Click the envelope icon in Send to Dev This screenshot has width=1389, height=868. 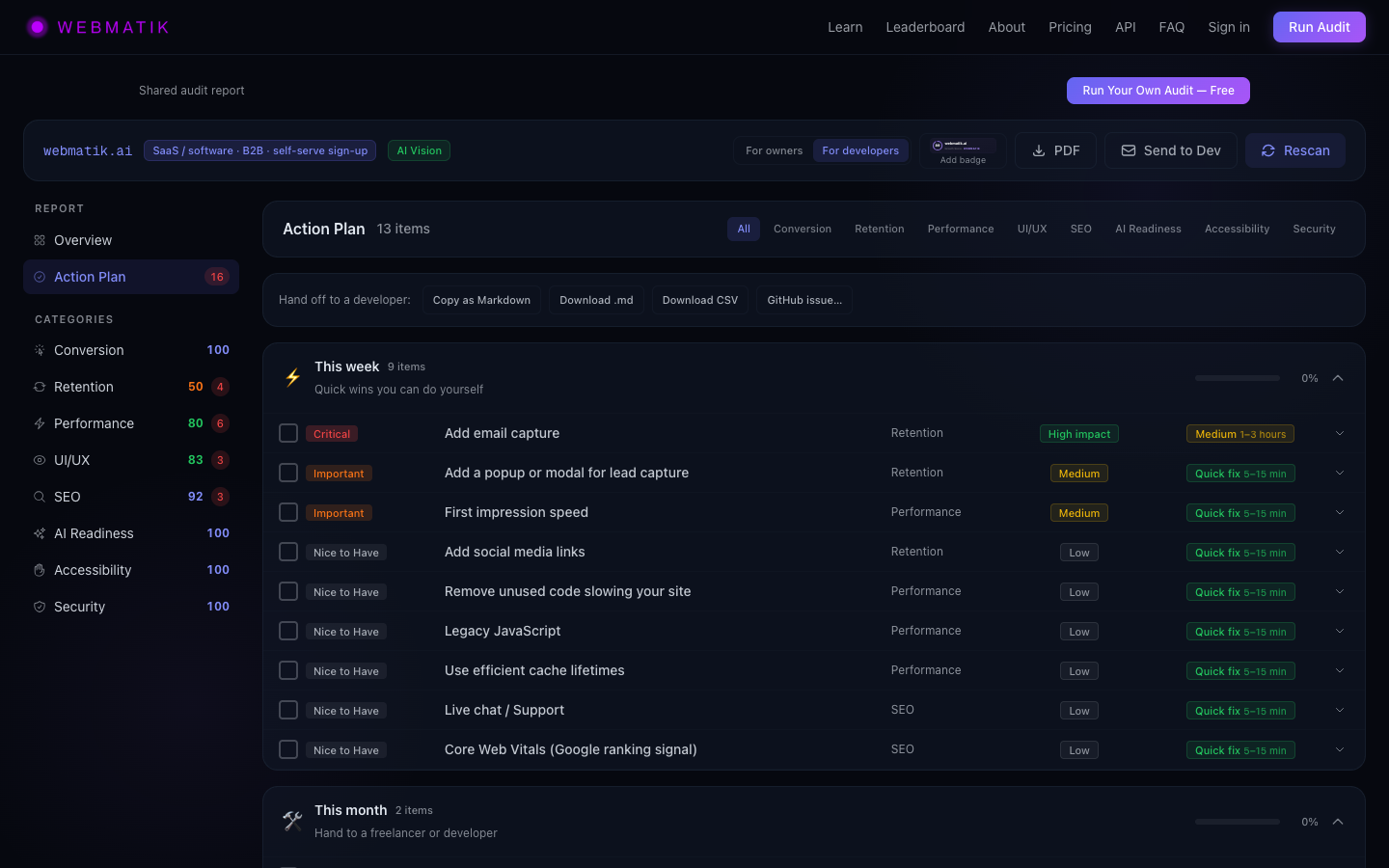pos(1129,150)
